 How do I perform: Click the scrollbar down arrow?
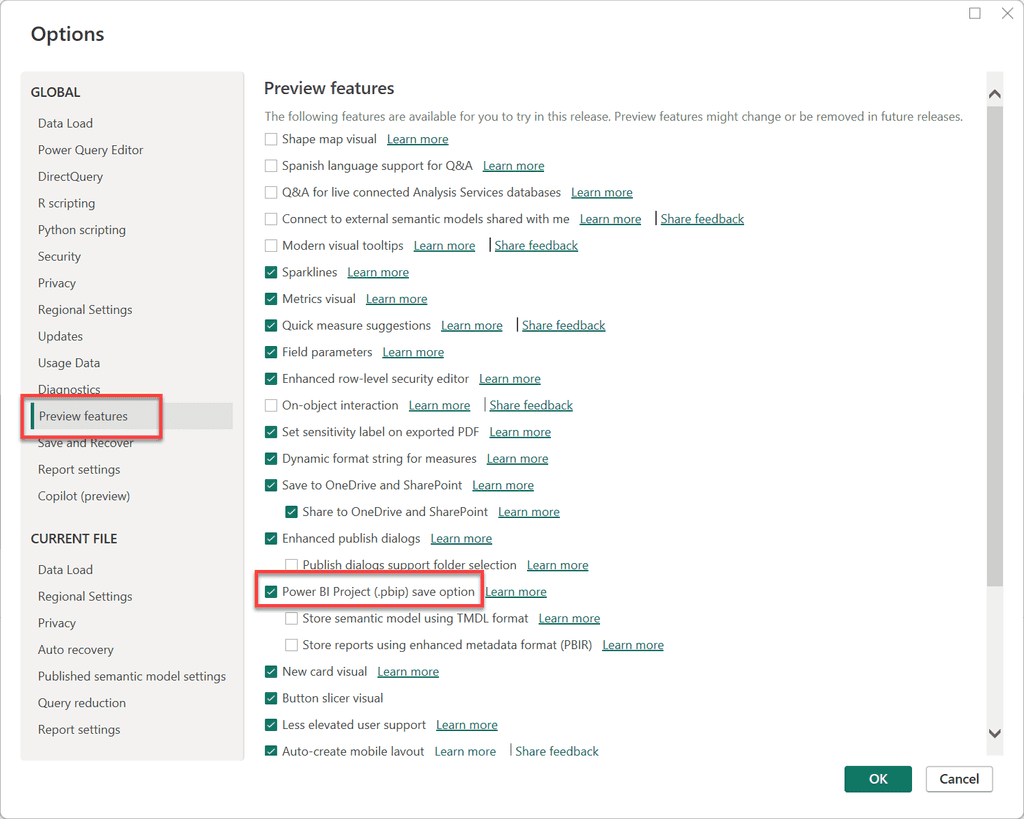point(994,733)
